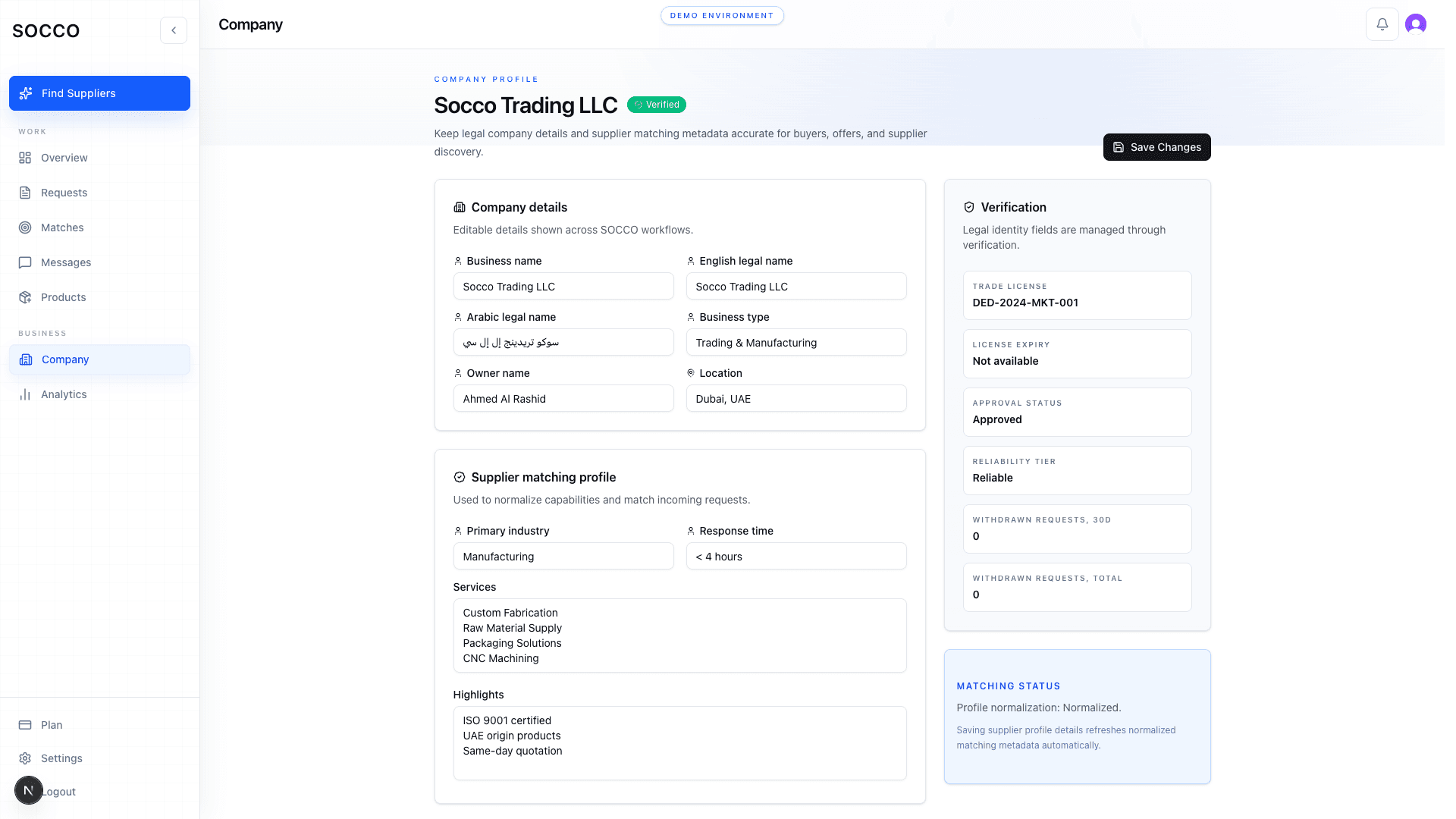Click the Verified badge

(656, 105)
